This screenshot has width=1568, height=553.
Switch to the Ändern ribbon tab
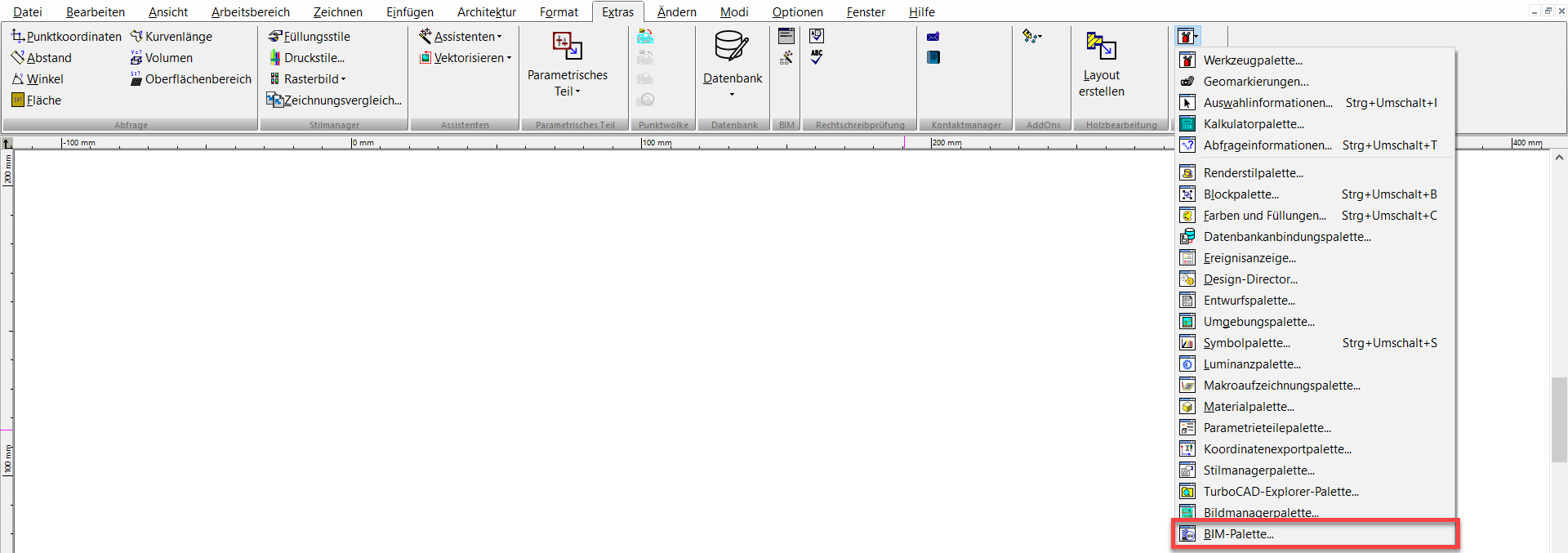click(676, 12)
